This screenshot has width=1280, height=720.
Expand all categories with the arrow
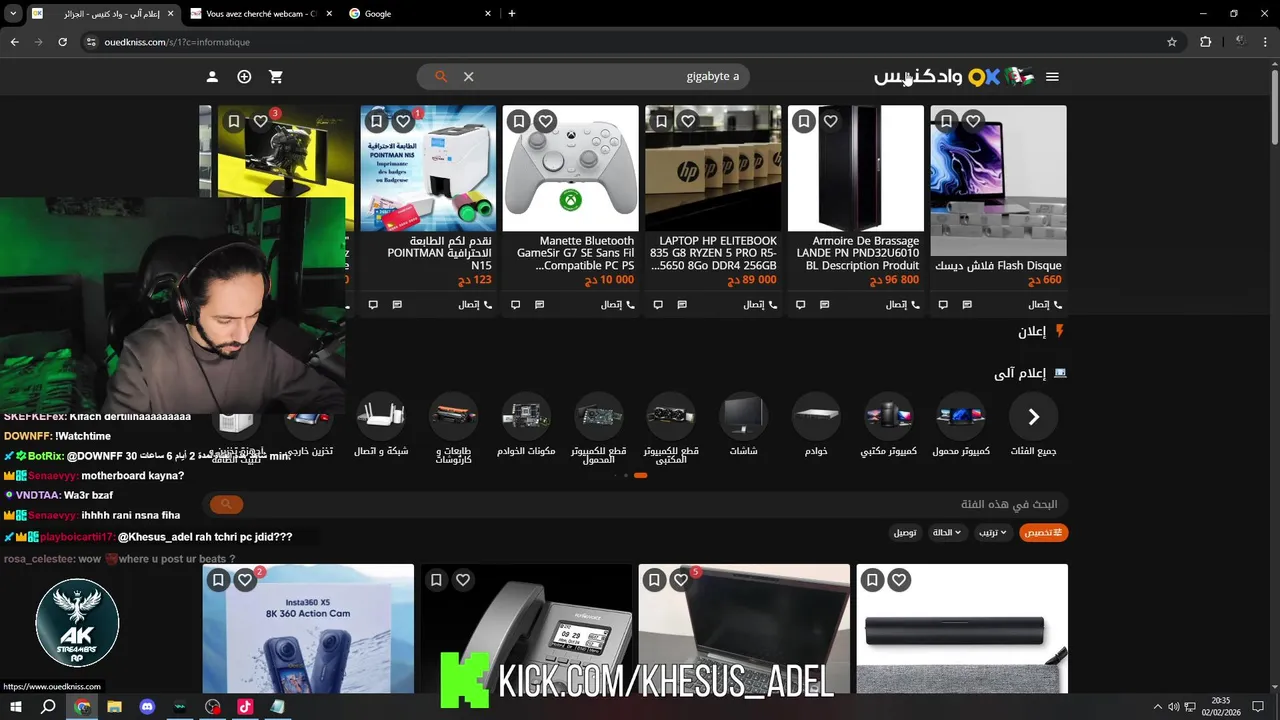(1033, 417)
